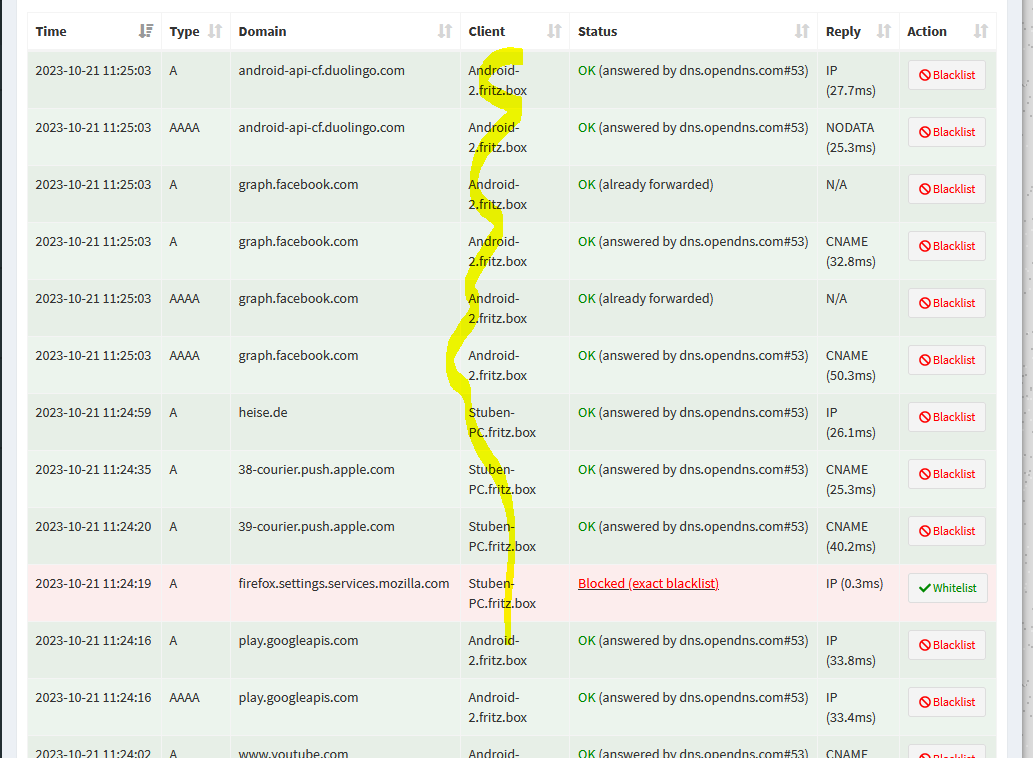Click status of heise.de query row
Screen dimensions: 1033x758
tap(693, 413)
